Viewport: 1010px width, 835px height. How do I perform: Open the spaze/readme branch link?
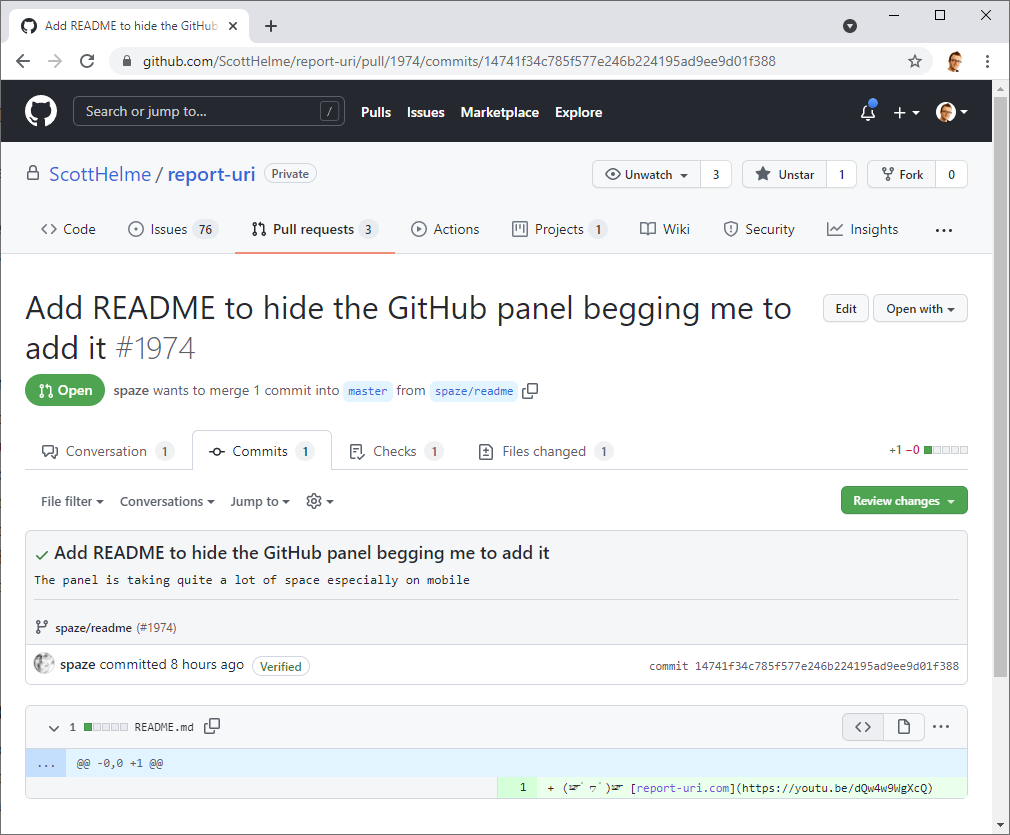coord(474,391)
